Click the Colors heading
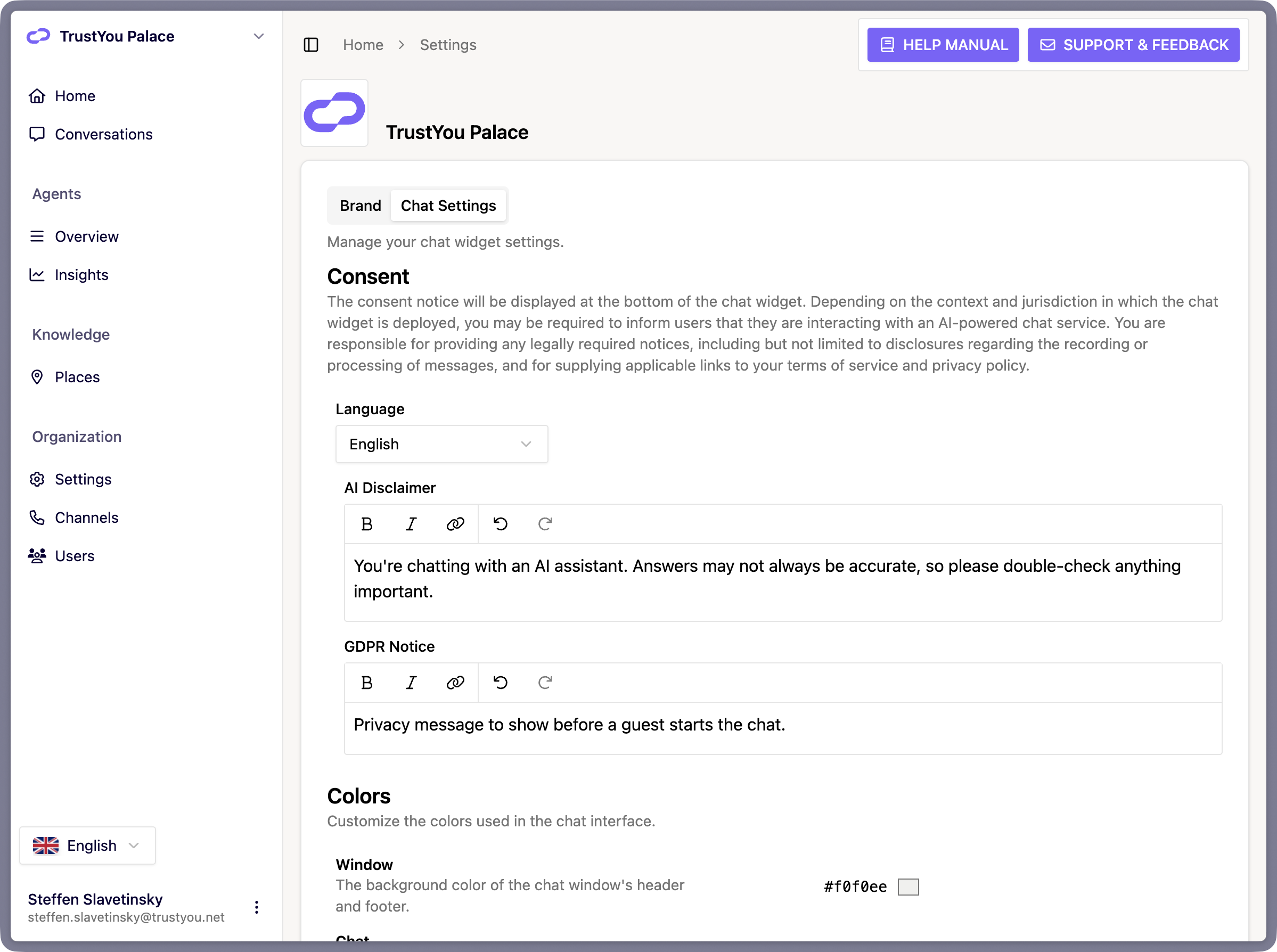Image resolution: width=1277 pixels, height=952 pixels. click(358, 796)
